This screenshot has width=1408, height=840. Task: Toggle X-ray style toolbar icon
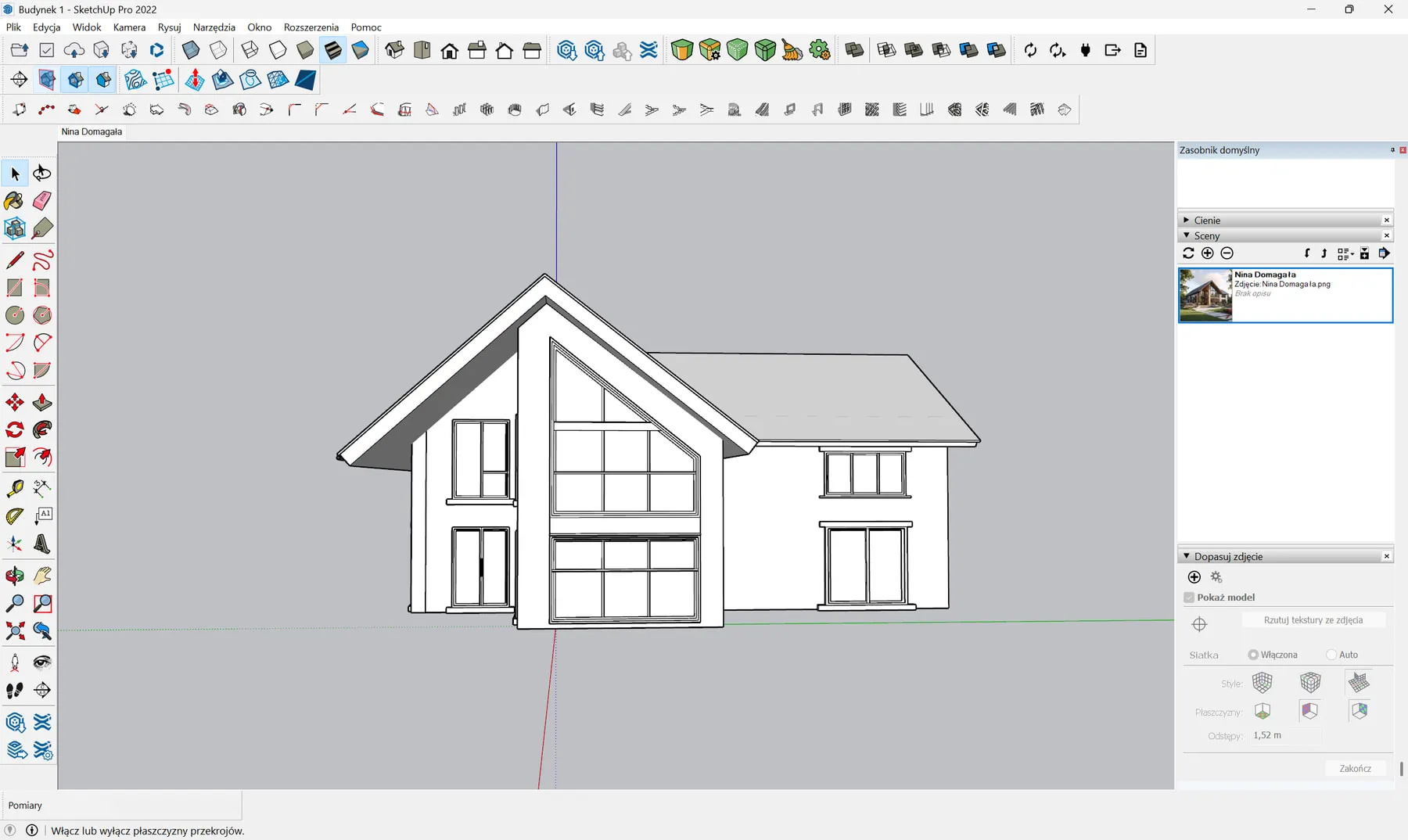[191, 51]
